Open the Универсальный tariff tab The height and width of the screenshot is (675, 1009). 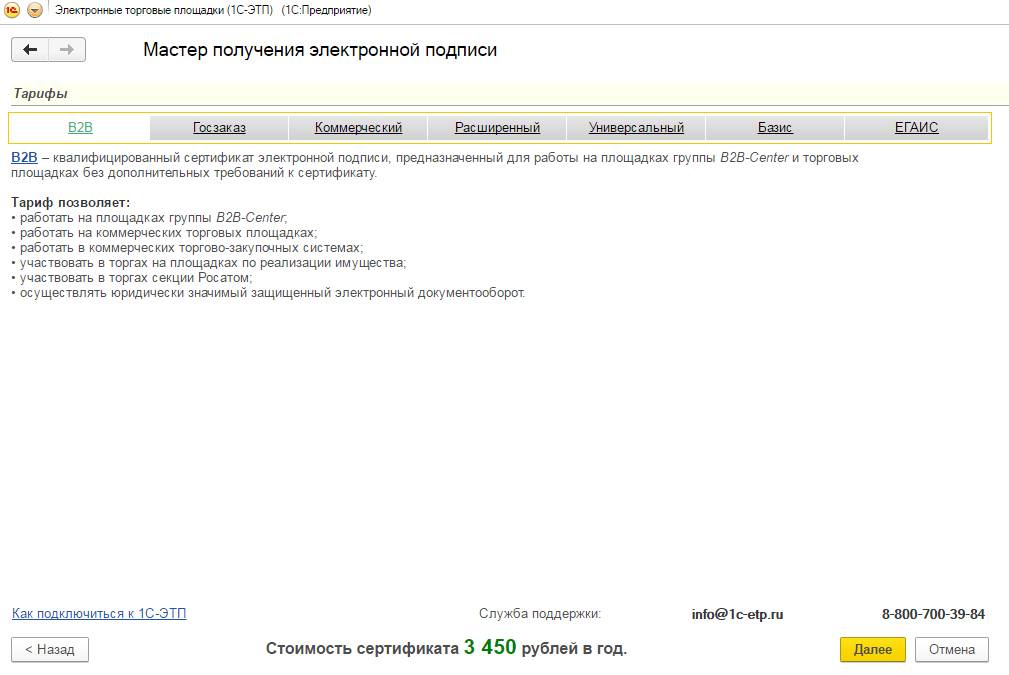636,127
